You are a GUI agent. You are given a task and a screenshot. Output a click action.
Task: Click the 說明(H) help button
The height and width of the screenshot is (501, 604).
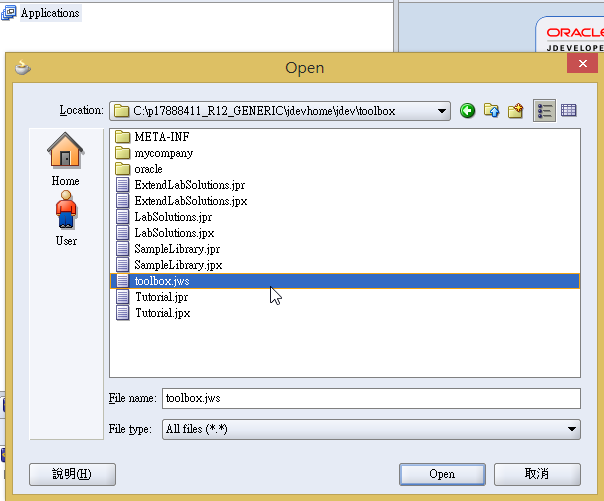72,474
